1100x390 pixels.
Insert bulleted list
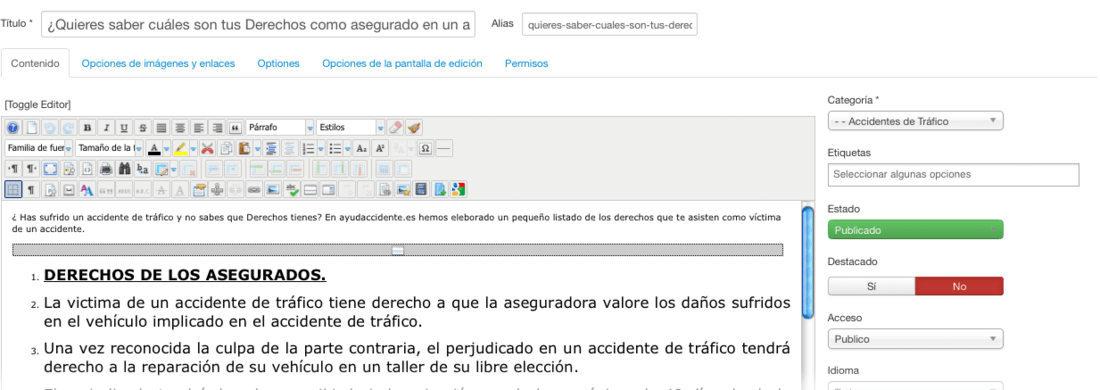pyautogui.click(x=335, y=148)
